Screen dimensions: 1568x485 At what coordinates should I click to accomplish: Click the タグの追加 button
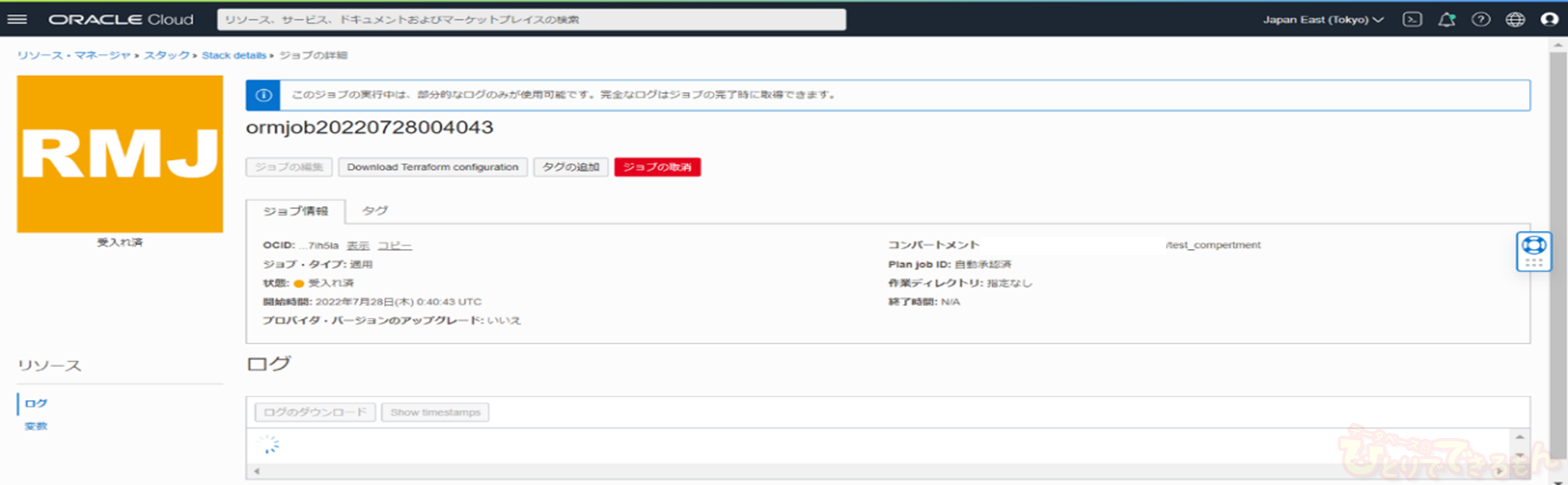[570, 167]
